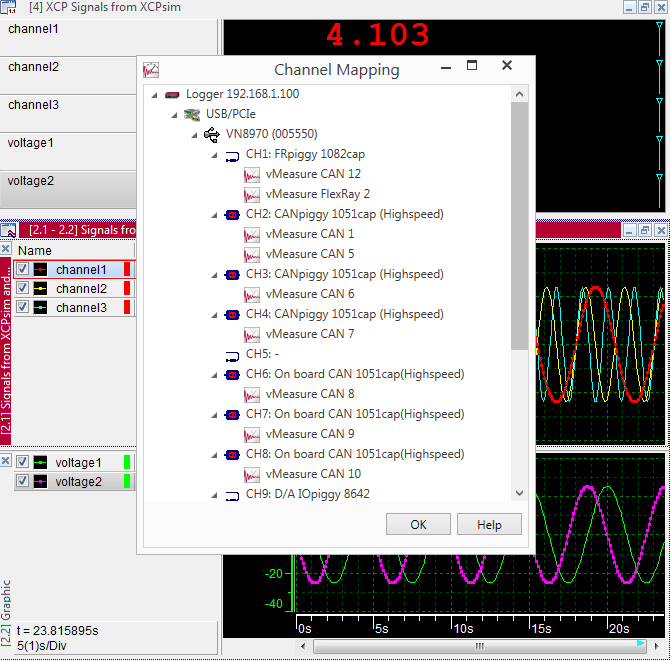Image resolution: width=670 pixels, height=660 pixels.
Task: Close the voltage legend pane with X
Action: point(6,461)
